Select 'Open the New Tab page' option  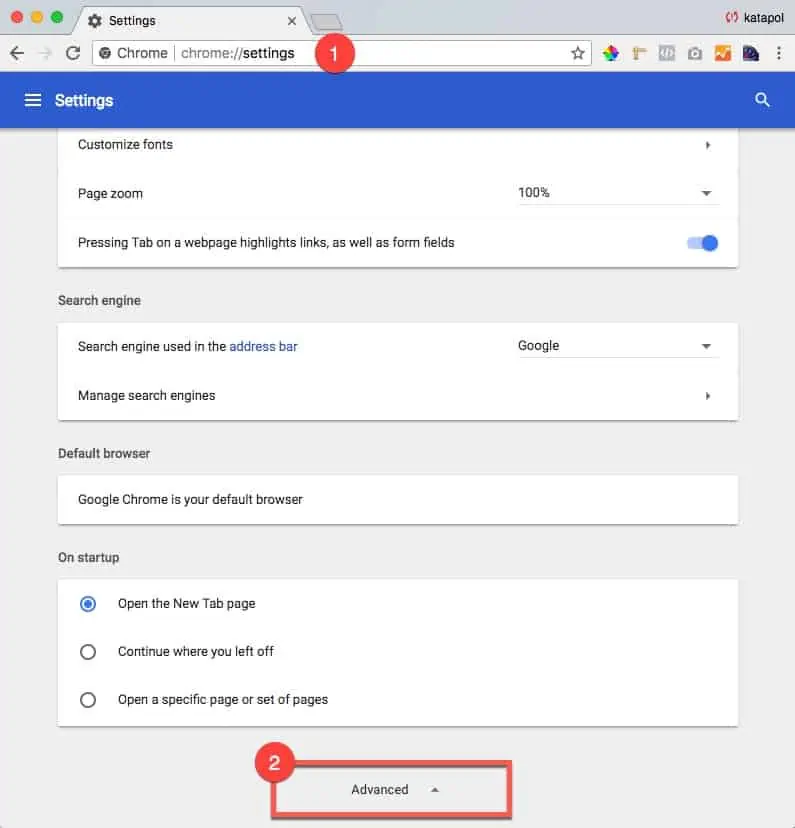pyautogui.click(x=88, y=604)
